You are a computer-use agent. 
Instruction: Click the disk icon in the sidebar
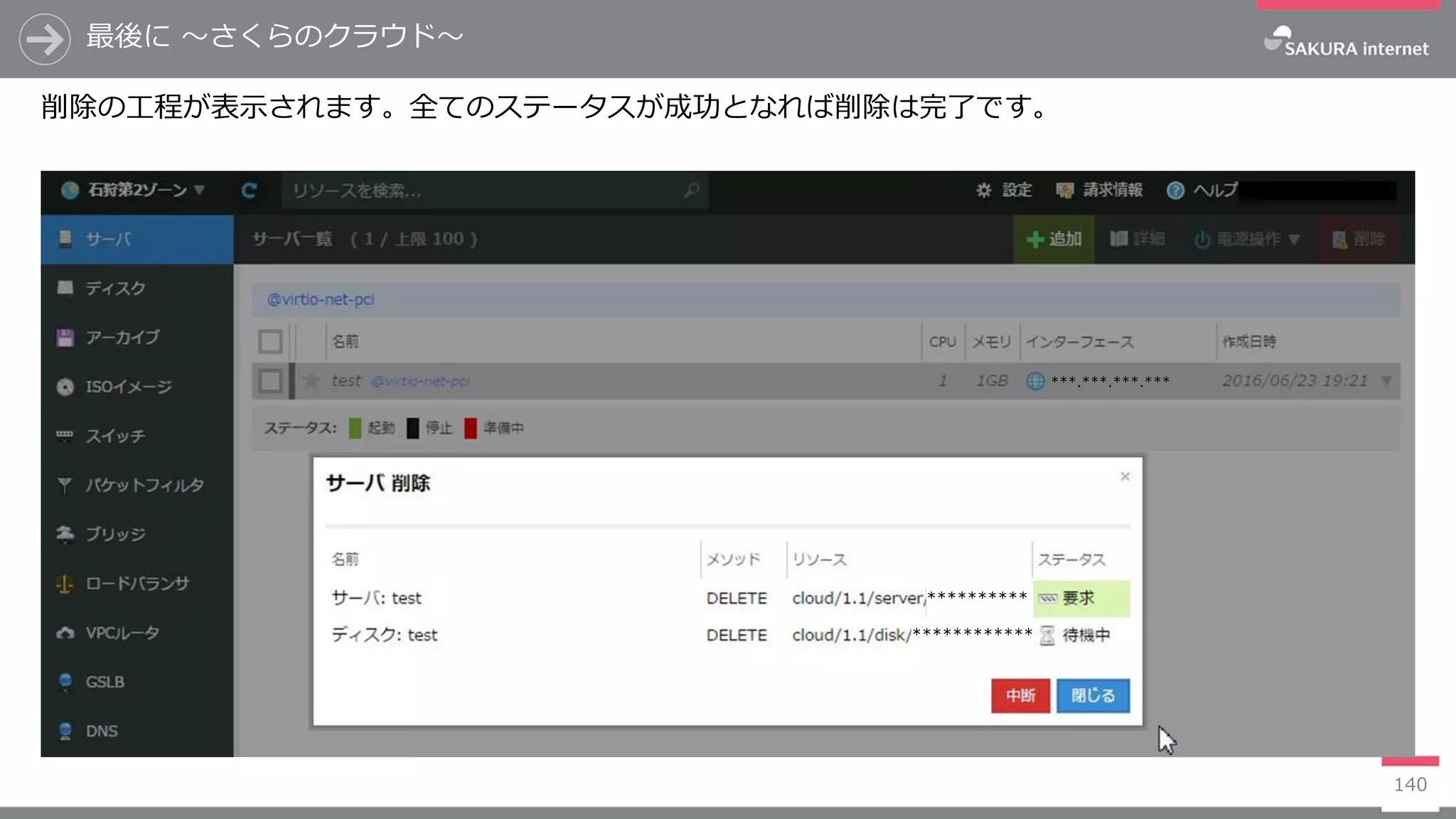65,288
